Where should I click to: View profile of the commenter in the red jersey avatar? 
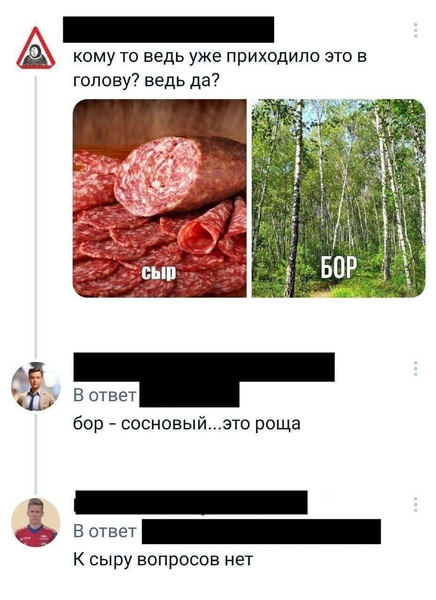tap(36, 523)
